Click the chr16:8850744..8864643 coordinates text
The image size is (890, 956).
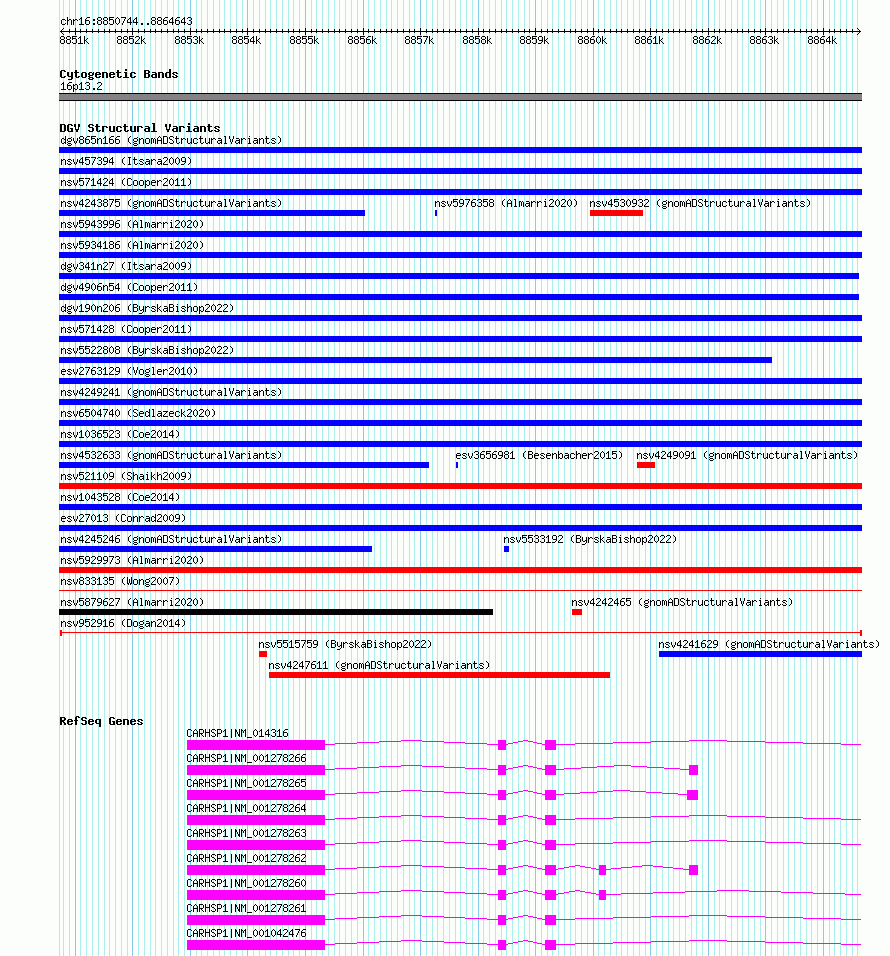(x=126, y=21)
